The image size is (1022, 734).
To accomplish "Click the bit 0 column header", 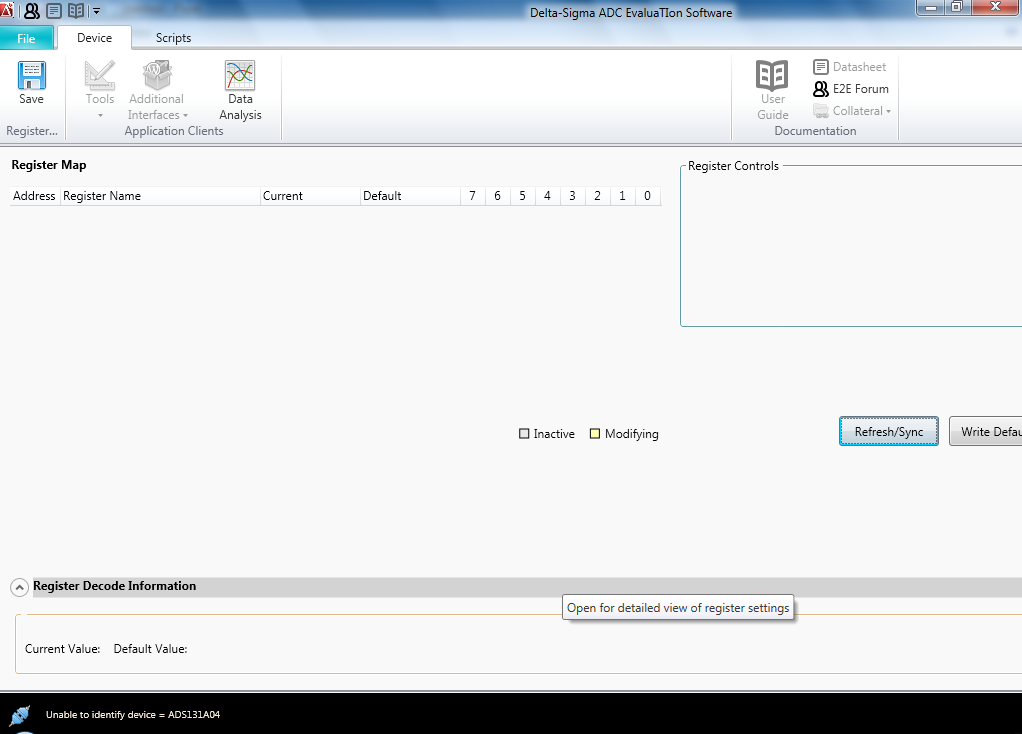I will (647, 196).
